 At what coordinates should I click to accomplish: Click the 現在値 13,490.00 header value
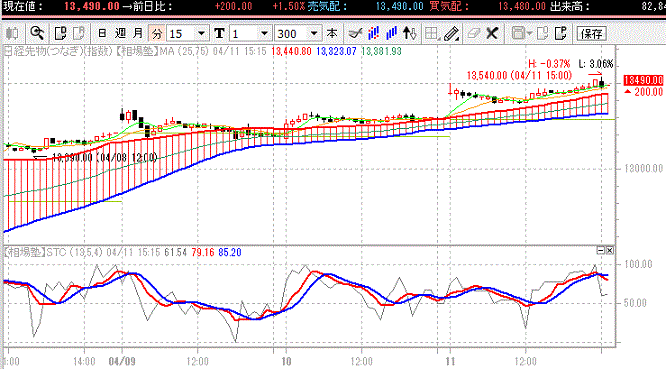(92, 6)
